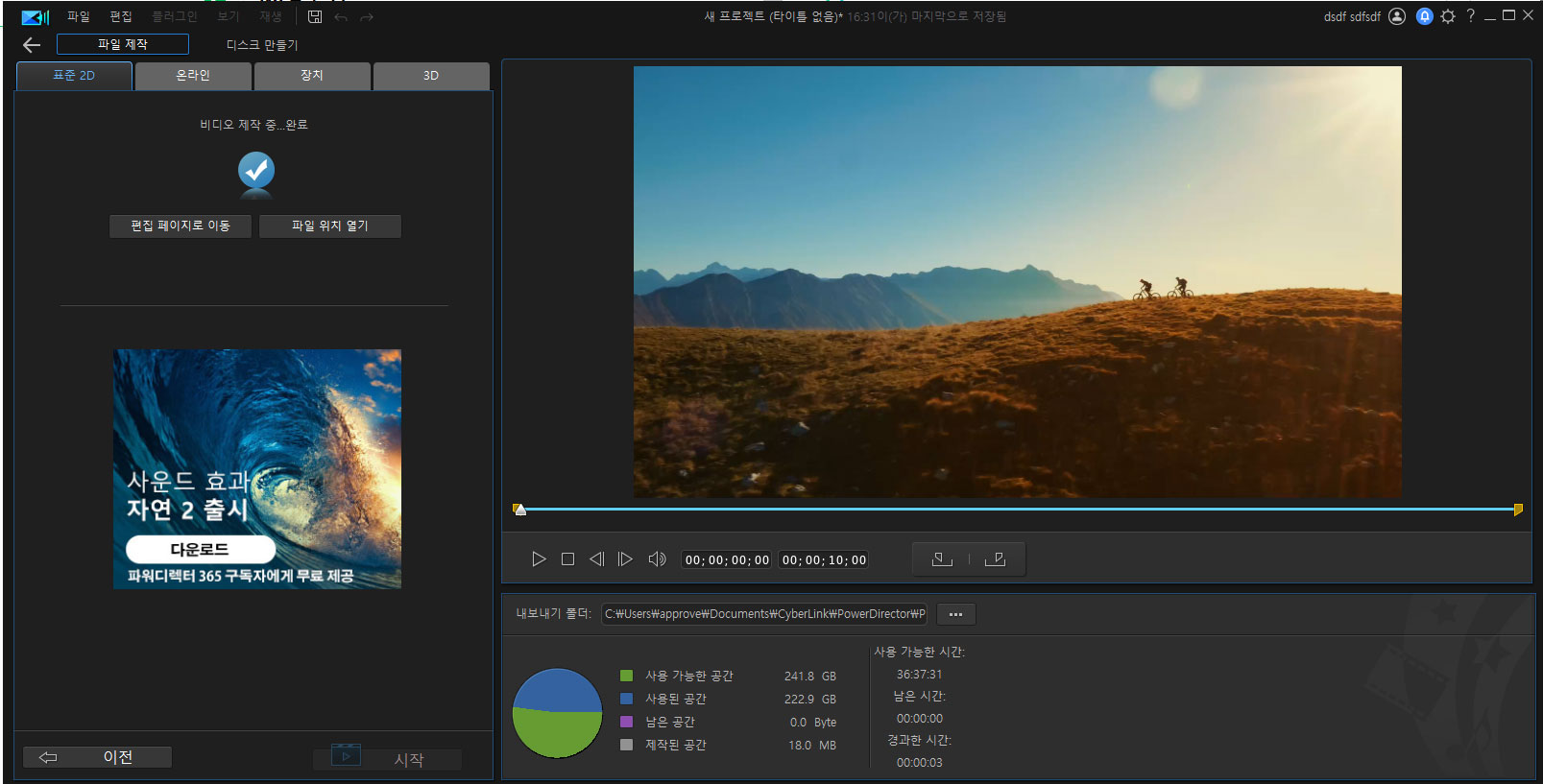Click the 편집 페이지로 이동 button
This screenshot has width=1543, height=784.
click(x=181, y=226)
